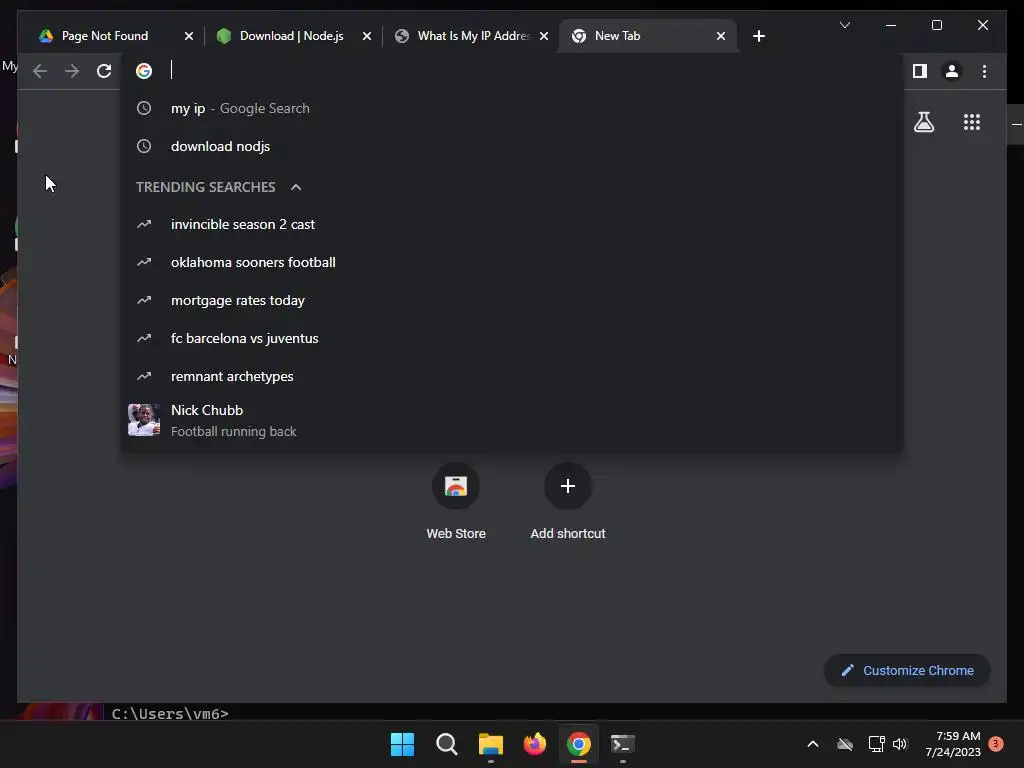
Task: Open notifications badge showing 3
Action: coord(996,744)
